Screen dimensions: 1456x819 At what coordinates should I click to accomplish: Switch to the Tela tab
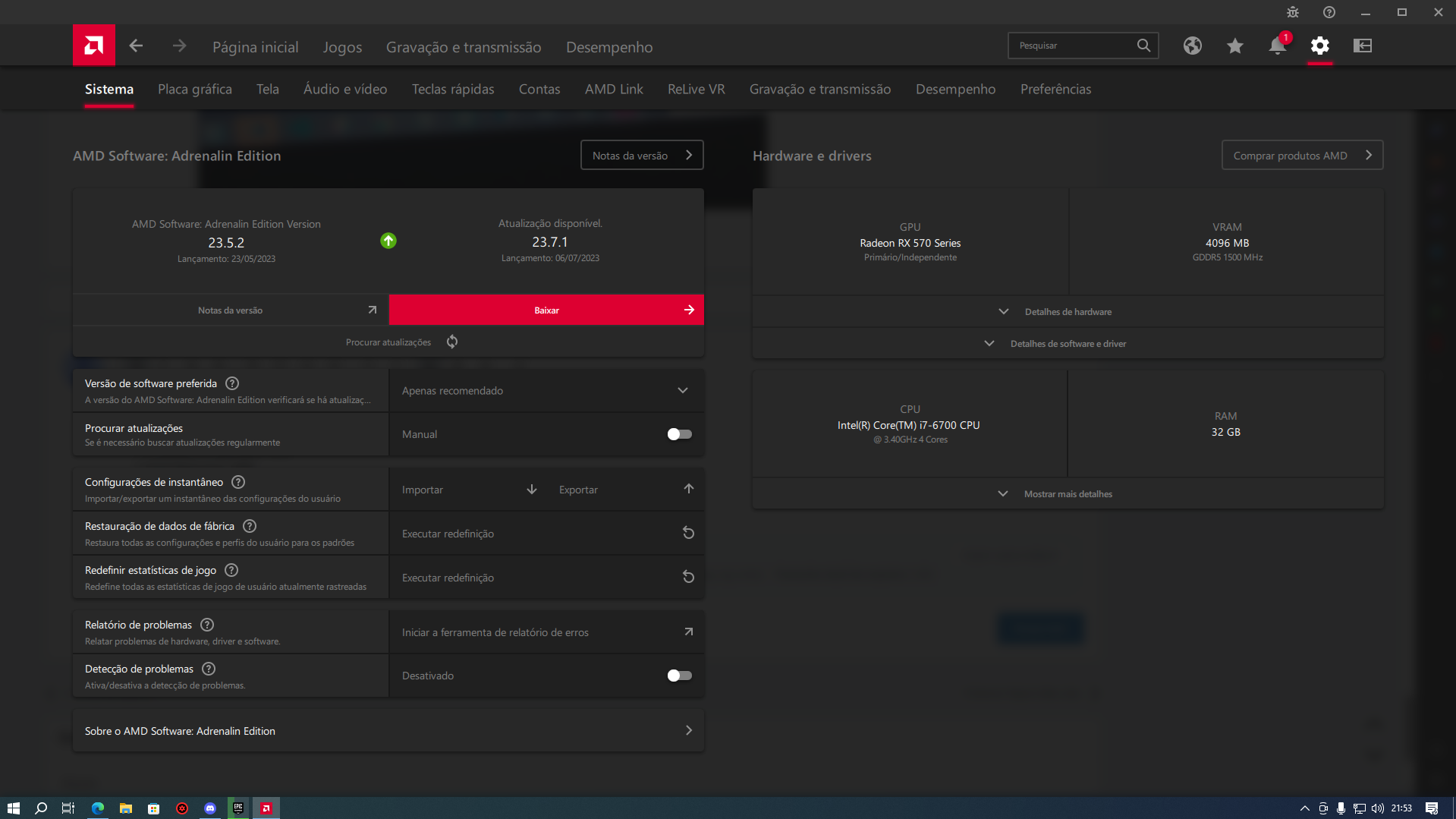coord(268,89)
